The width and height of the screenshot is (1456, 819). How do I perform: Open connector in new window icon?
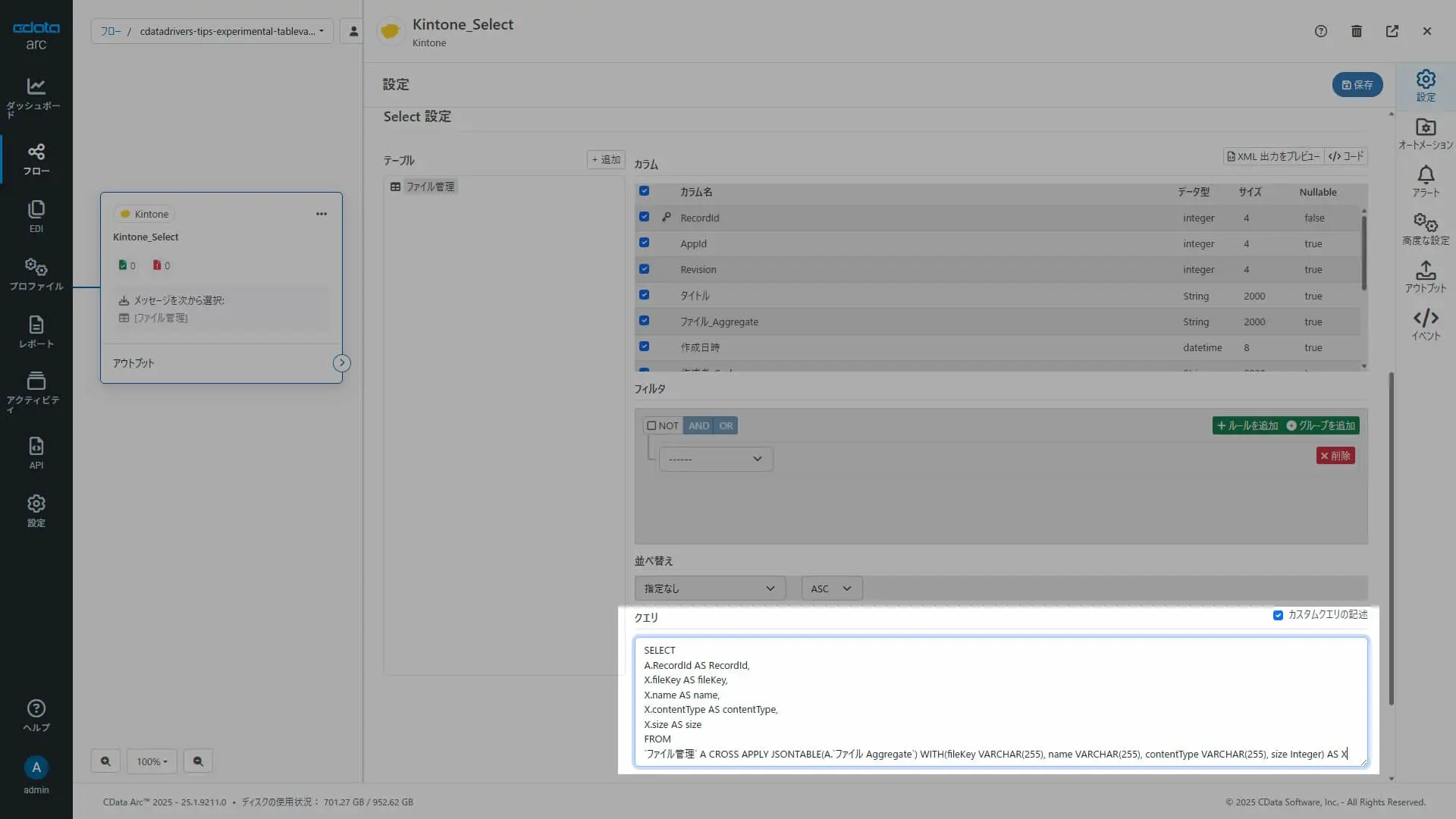pos(1392,31)
